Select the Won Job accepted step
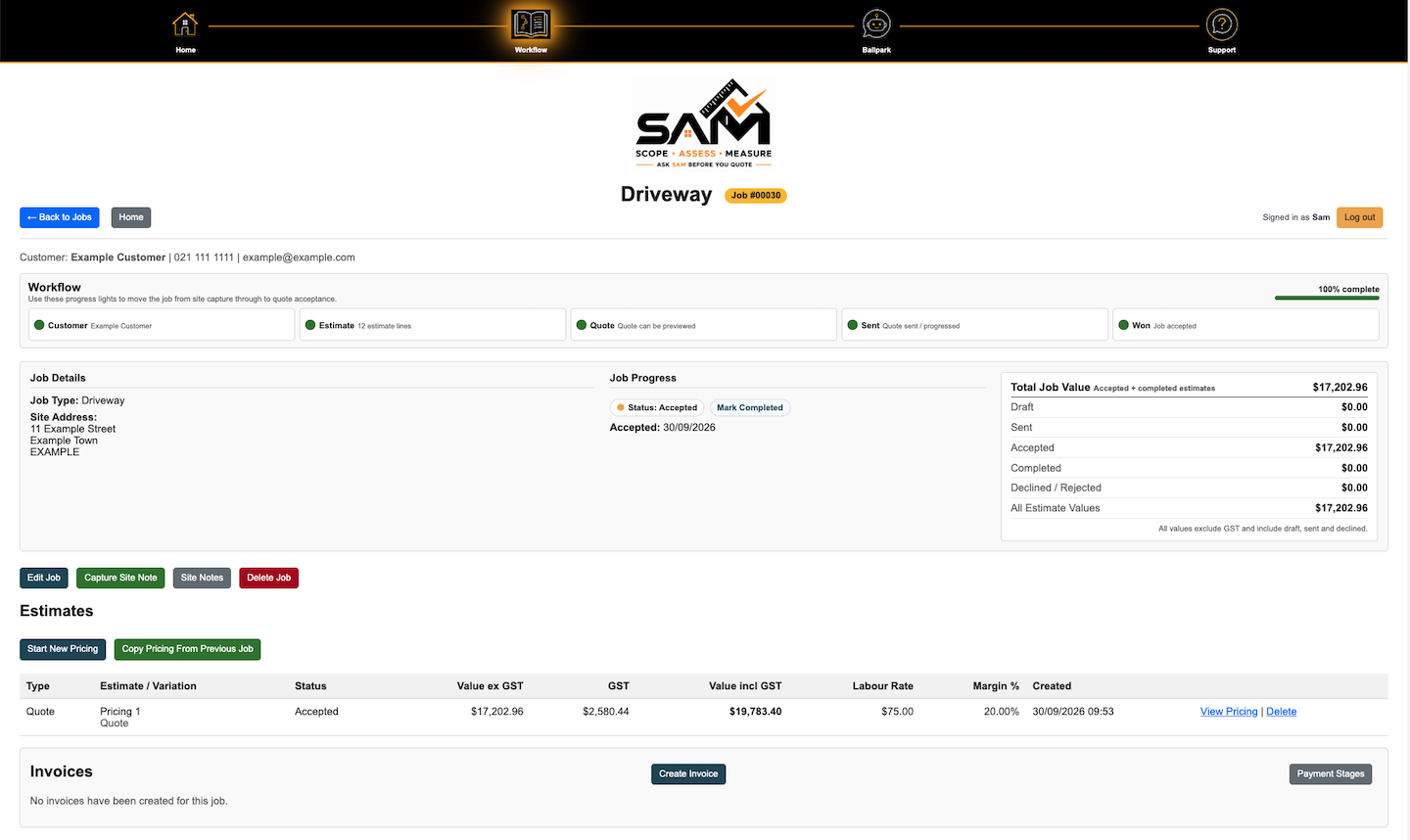The width and height of the screenshot is (1410, 840). click(1245, 325)
